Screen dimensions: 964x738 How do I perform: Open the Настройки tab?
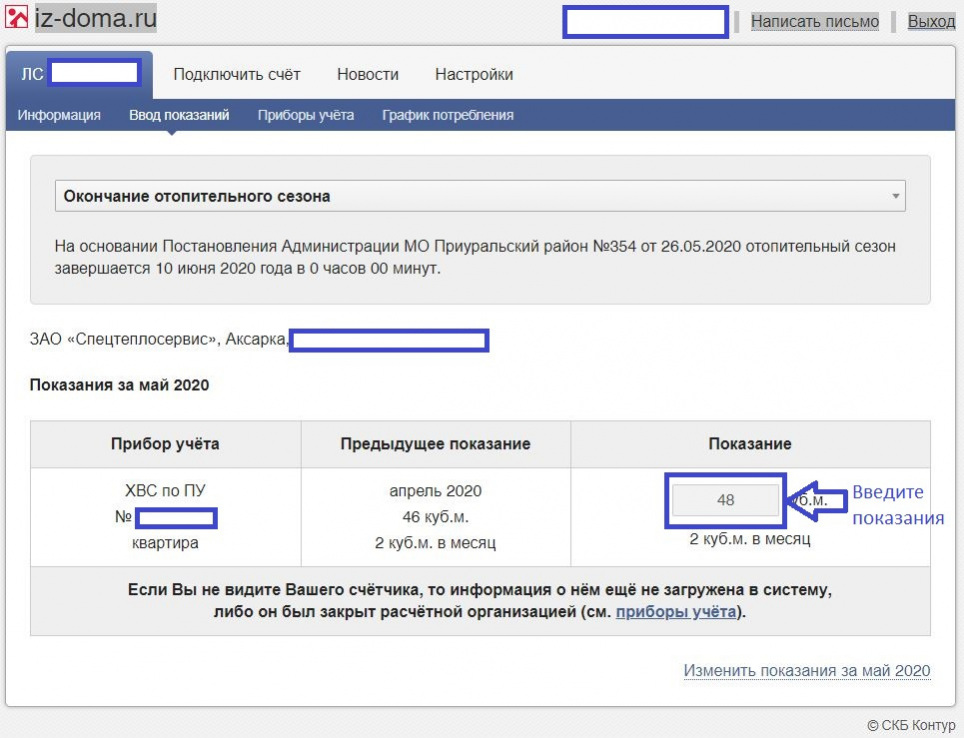click(x=474, y=74)
